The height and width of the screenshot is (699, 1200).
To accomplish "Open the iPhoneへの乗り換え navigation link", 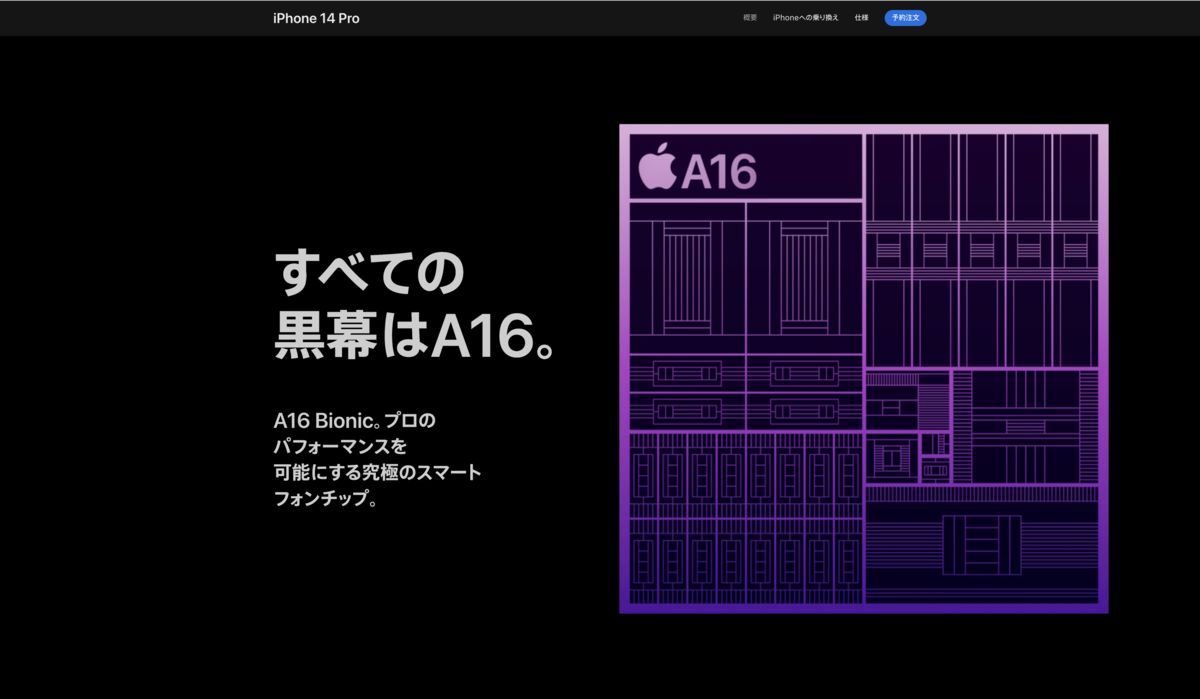I will (806, 18).
